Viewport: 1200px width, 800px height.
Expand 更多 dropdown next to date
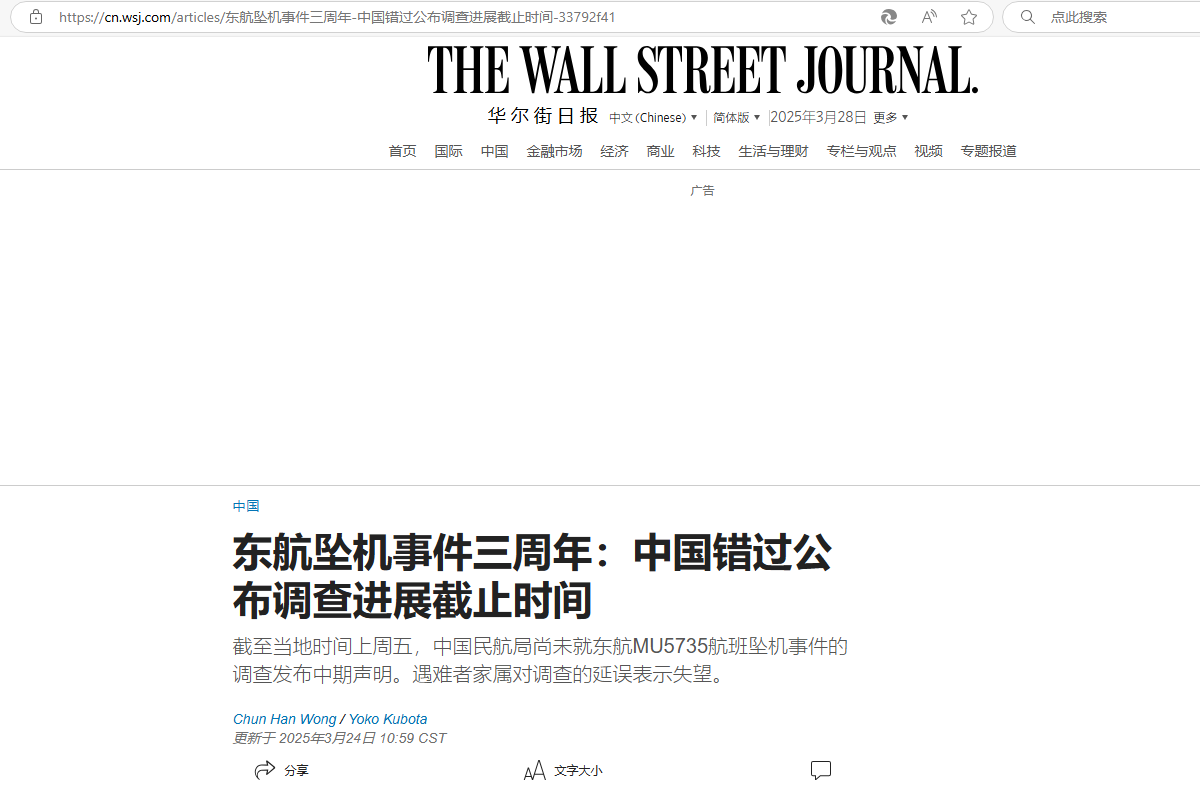click(x=891, y=117)
